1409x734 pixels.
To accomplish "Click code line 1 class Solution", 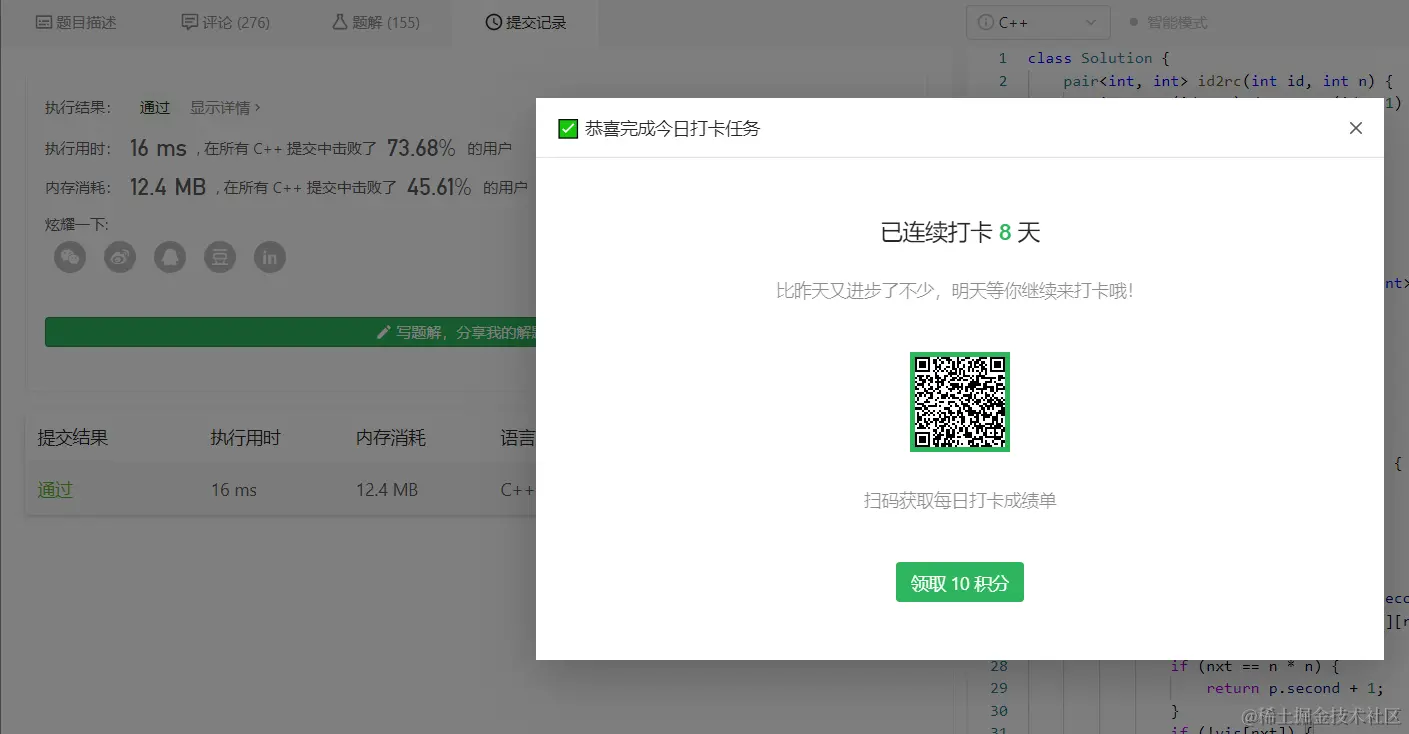I will (x=1099, y=58).
